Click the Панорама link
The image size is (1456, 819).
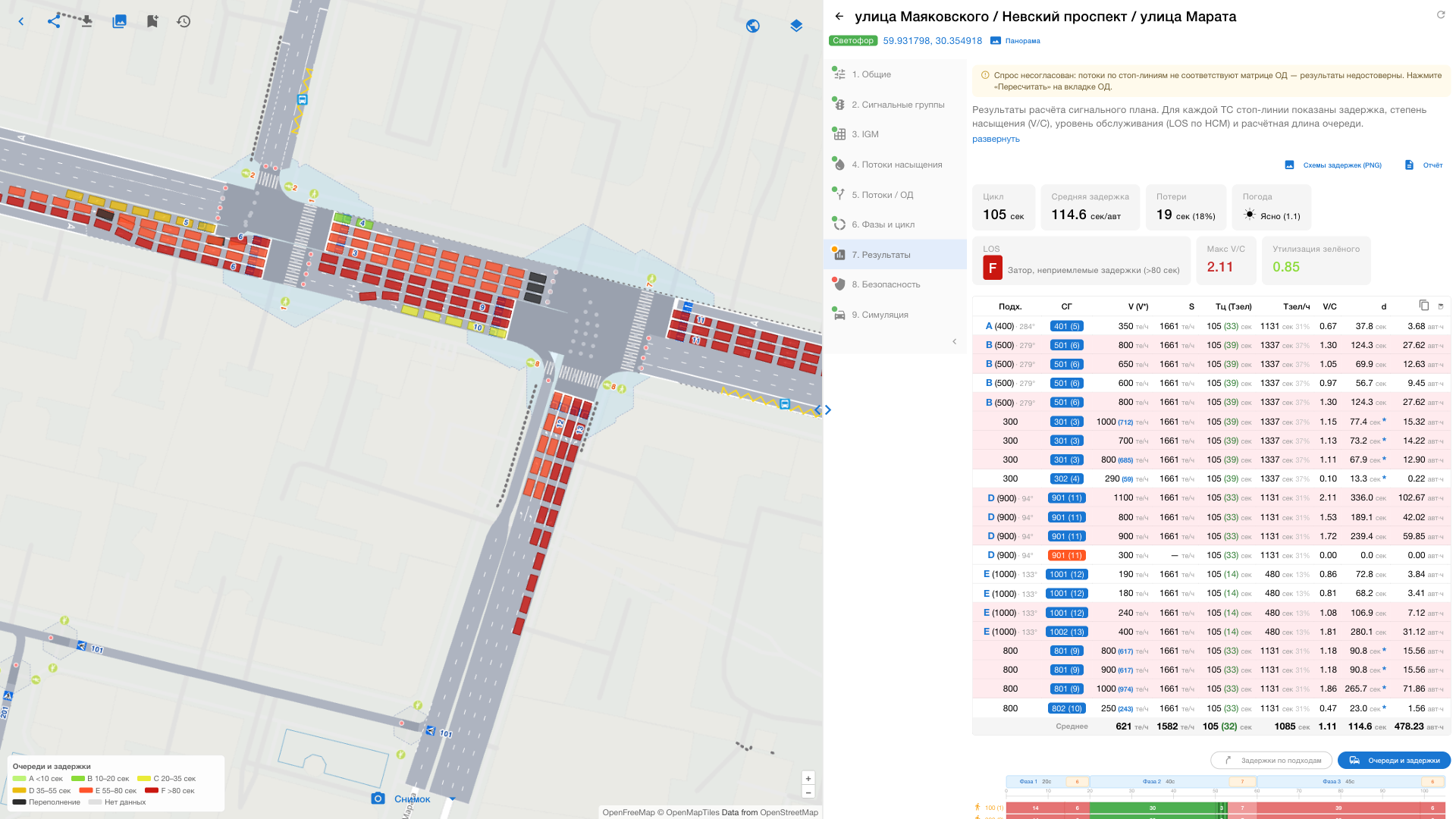tap(1022, 41)
